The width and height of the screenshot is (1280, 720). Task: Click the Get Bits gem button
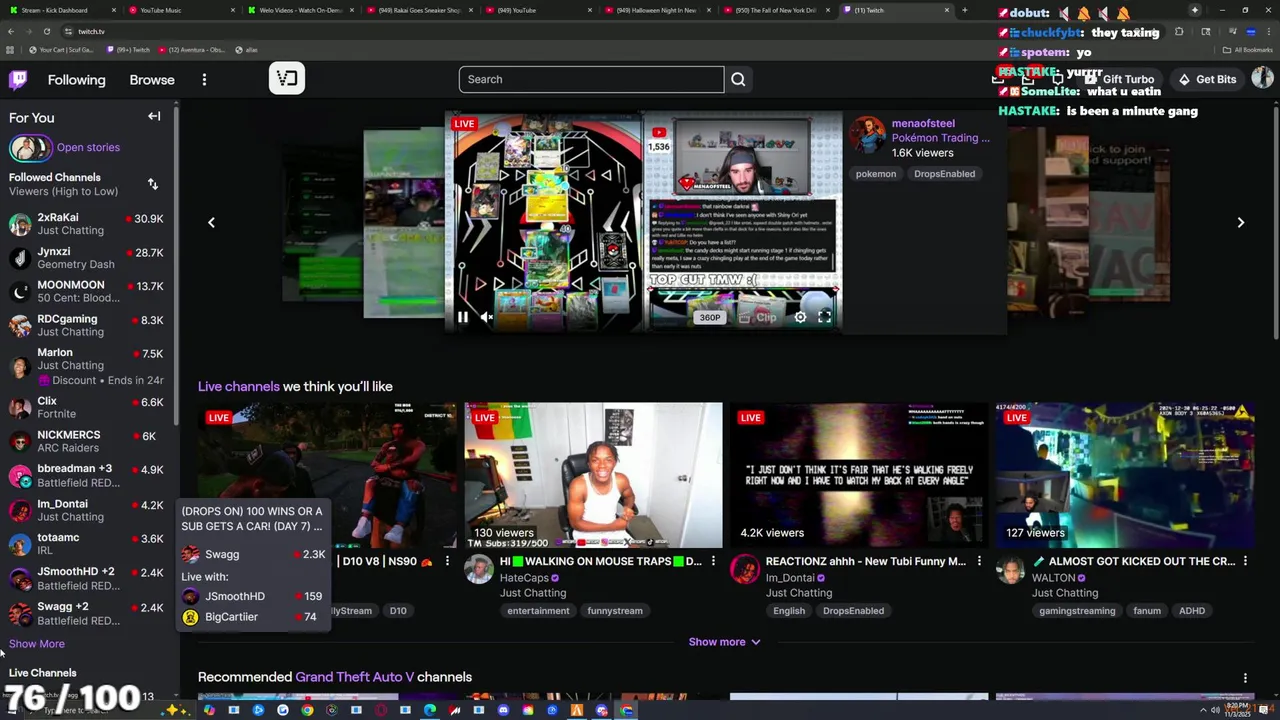tap(1207, 79)
